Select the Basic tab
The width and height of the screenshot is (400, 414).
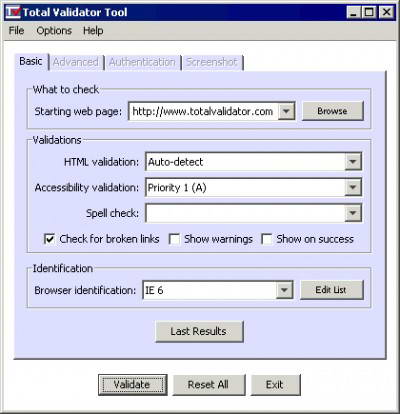(31, 62)
